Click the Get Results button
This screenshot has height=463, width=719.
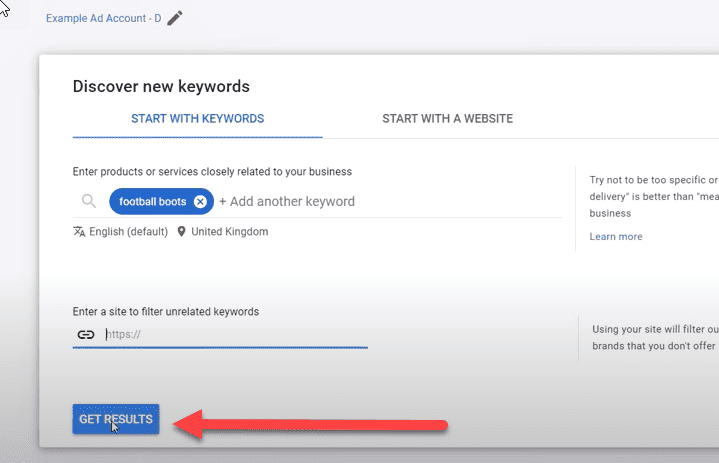116,419
